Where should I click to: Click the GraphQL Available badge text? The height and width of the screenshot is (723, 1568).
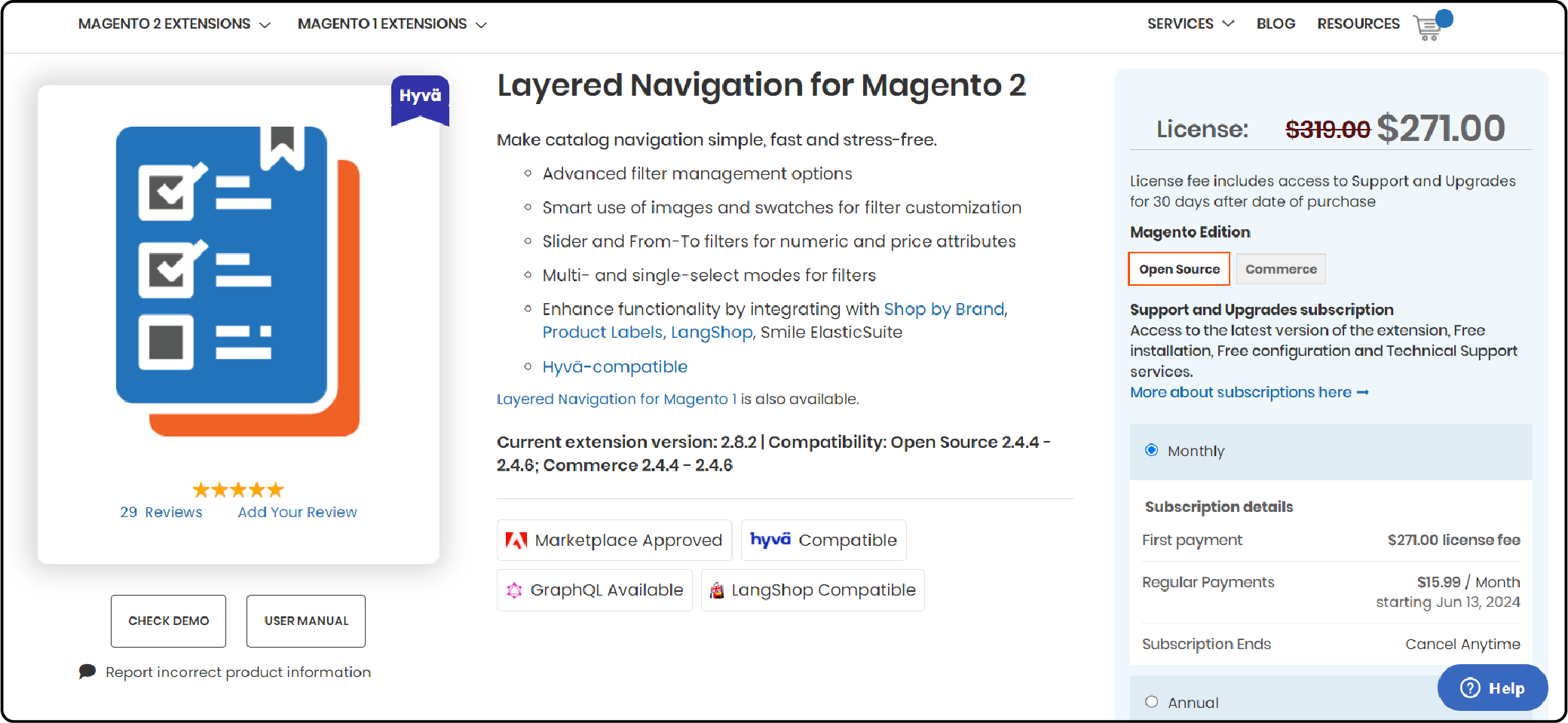click(607, 590)
